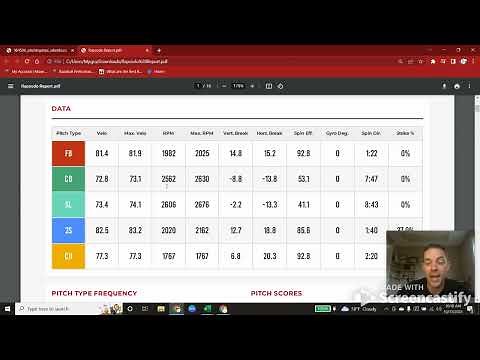
Task: Reload the current browser page
Action: tap(27, 61)
